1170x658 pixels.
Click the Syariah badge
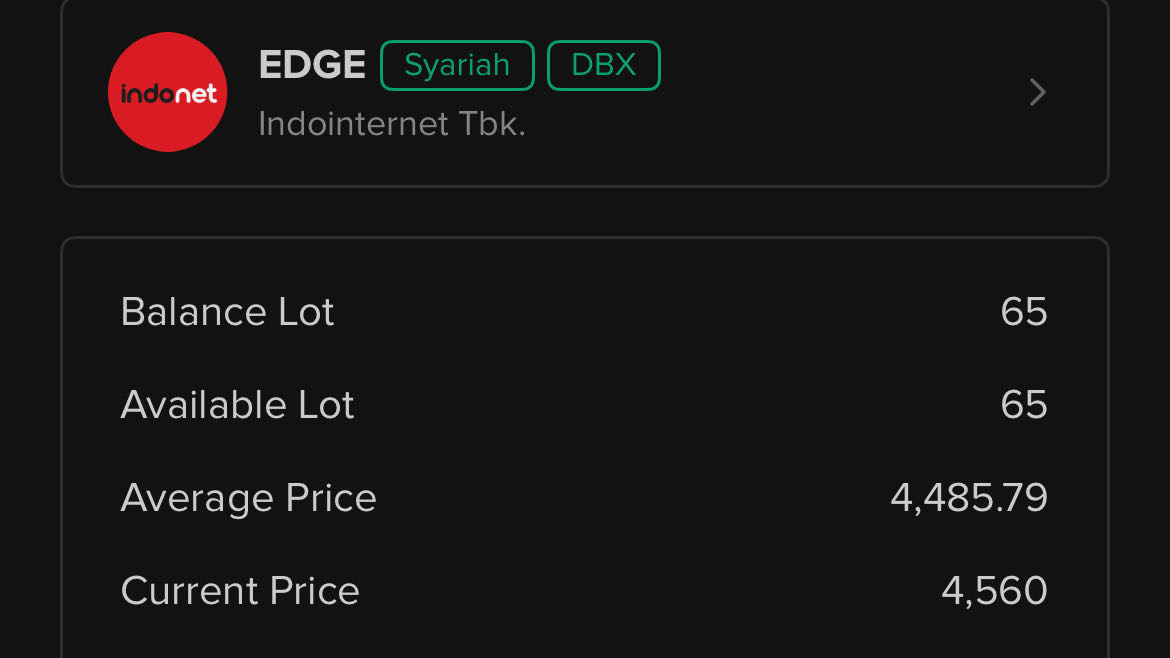(457, 65)
